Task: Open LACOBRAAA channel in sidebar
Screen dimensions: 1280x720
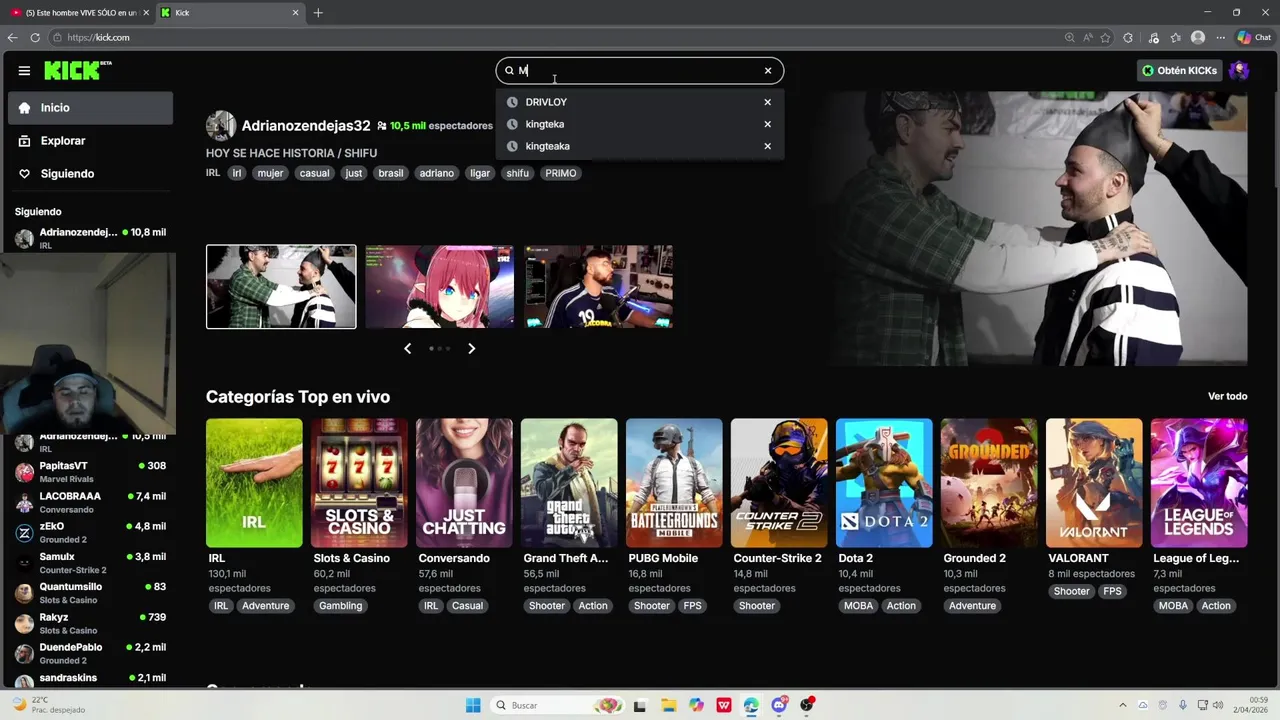Action: tap(90, 502)
